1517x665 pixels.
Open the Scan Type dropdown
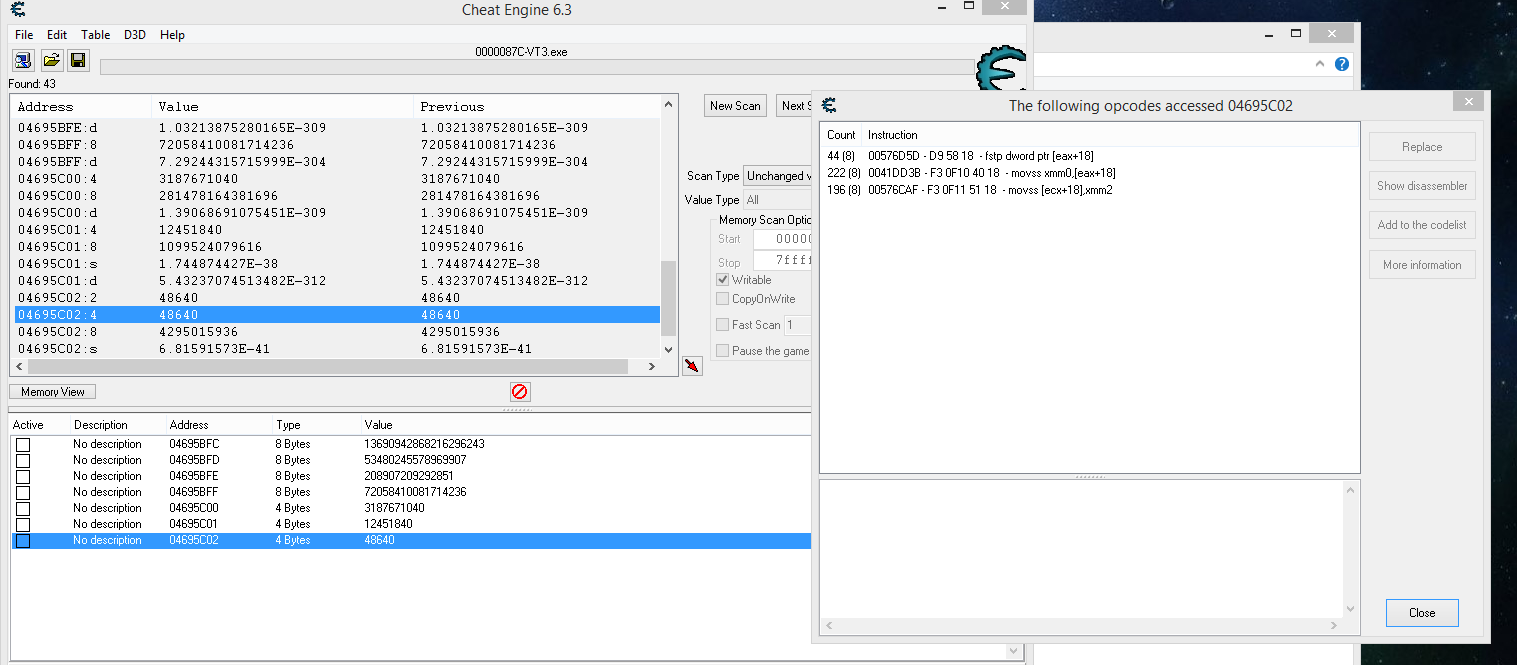point(777,176)
